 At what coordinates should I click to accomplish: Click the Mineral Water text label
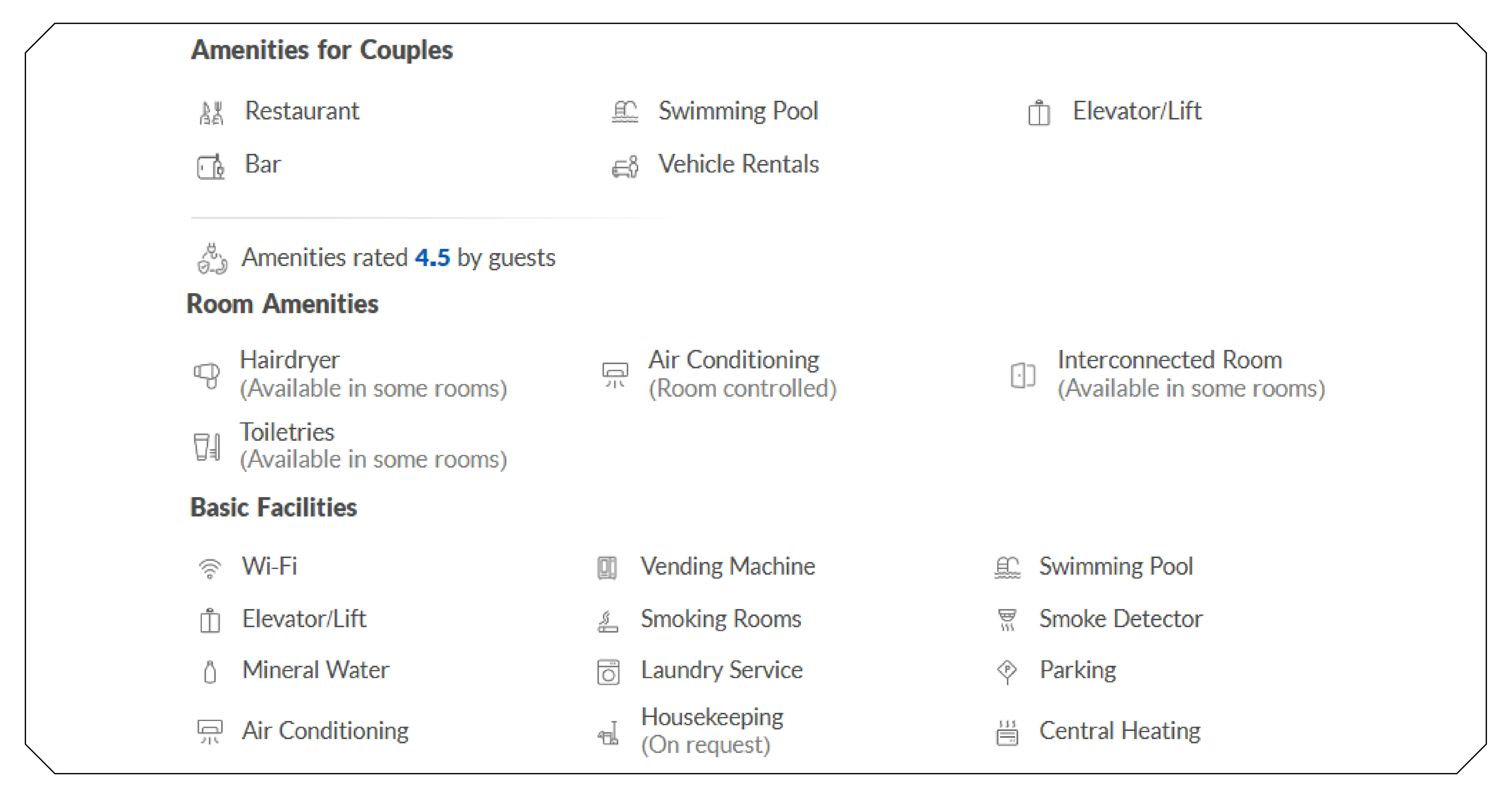(316, 670)
